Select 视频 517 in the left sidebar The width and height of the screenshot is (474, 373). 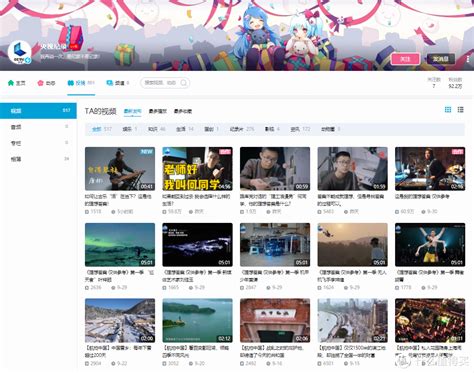click(x=38, y=111)
